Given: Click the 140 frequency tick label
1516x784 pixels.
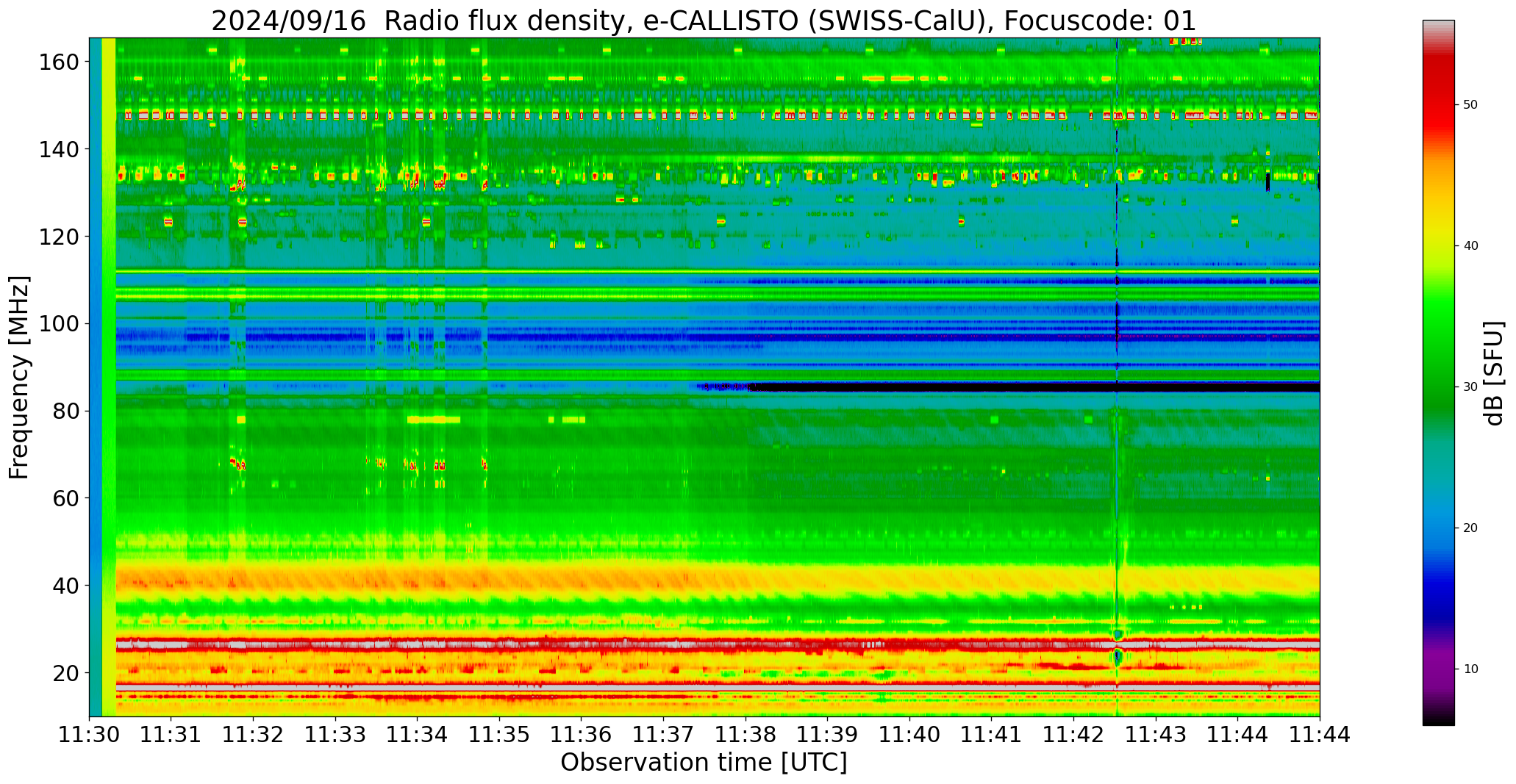Looking at the screenshot, I should click(x=58, y=149).
